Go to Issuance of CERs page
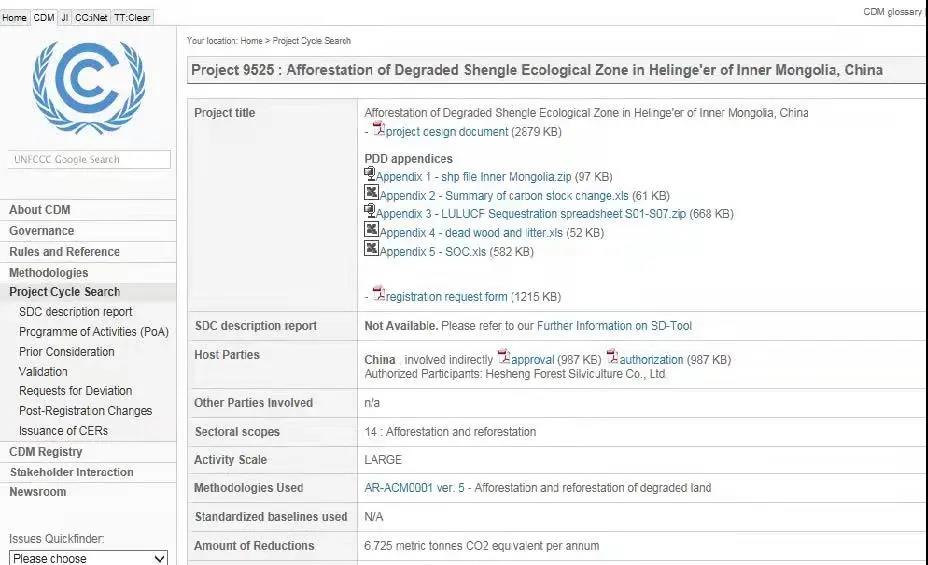 (x=63, y=431)
